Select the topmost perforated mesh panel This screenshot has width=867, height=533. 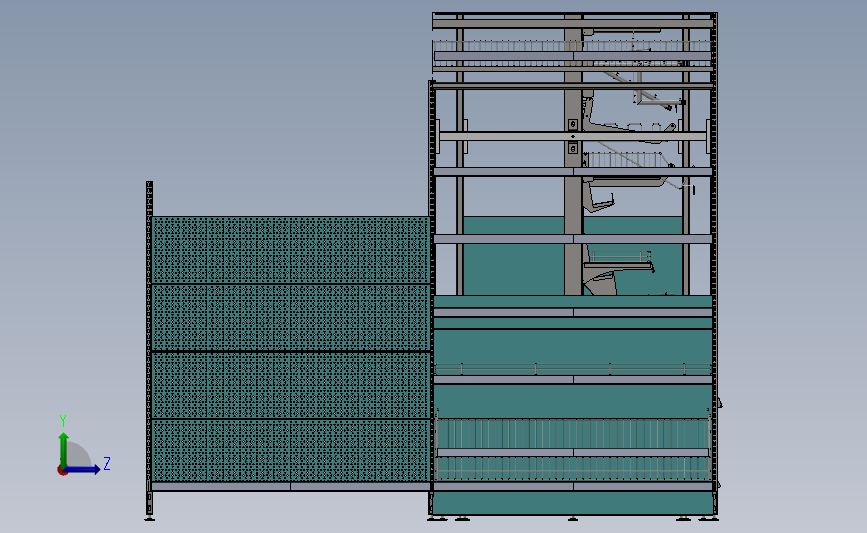[x=291, y=250]
